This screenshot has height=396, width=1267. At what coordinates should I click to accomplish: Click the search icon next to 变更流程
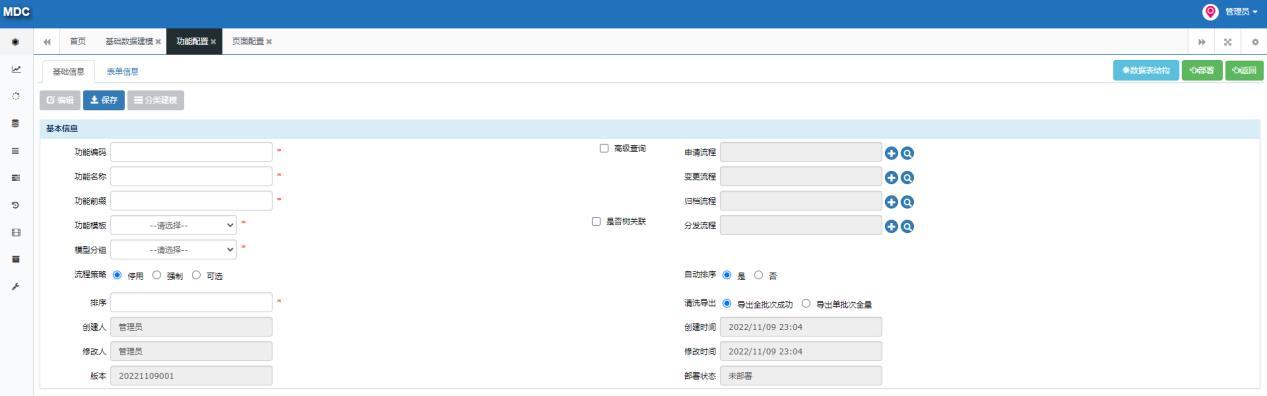[x=908, y=177]
